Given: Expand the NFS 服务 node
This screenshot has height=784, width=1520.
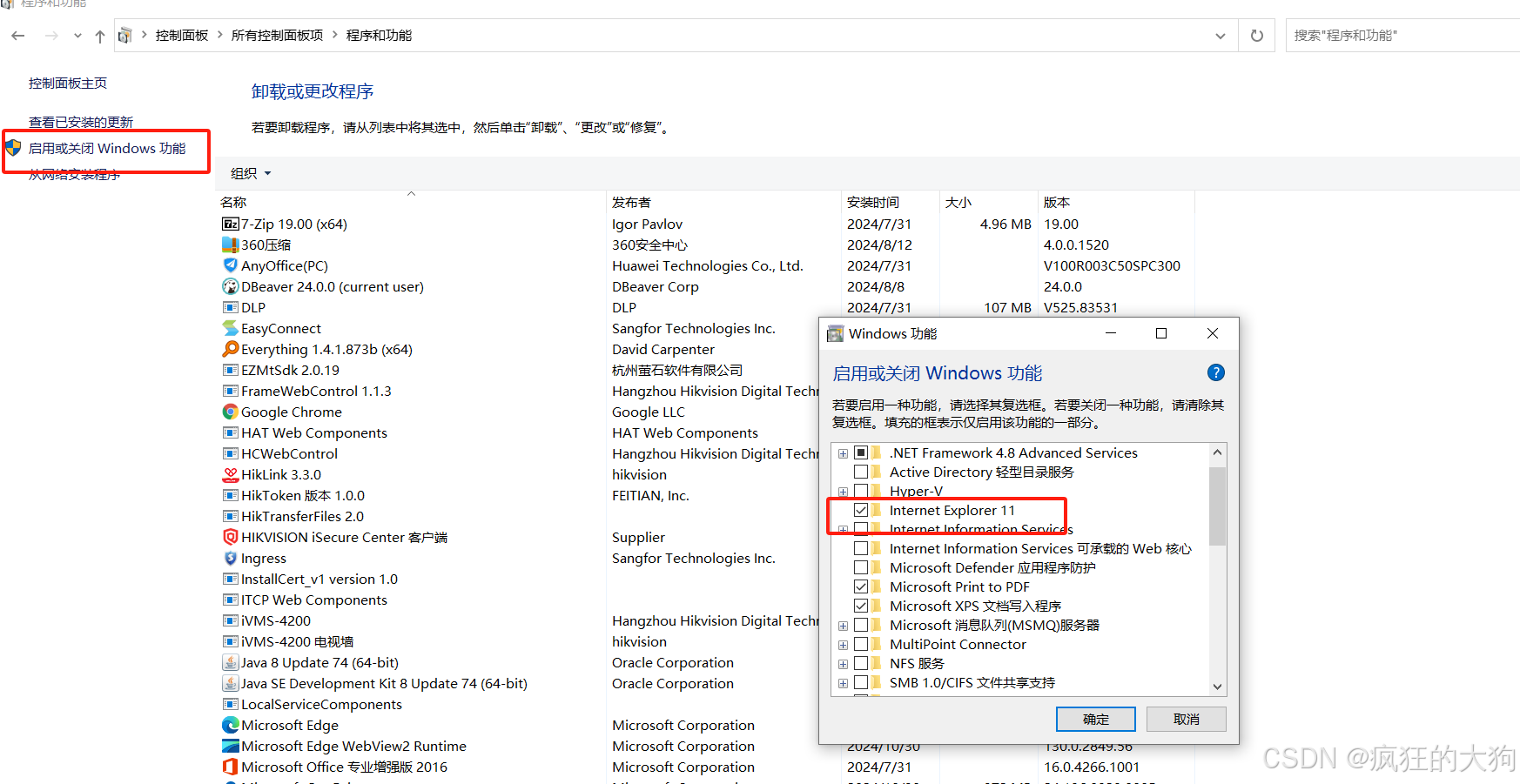Looking at the screenshot, I should pos(843,664).
